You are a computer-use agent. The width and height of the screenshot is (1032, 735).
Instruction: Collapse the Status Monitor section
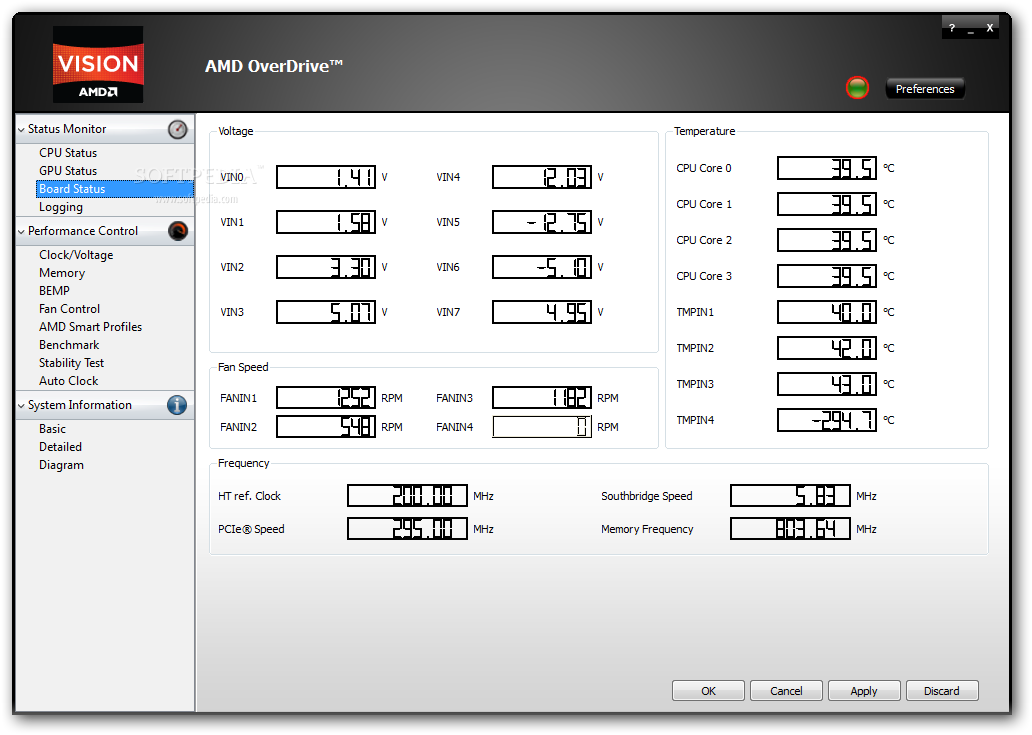tap(22, 130)
